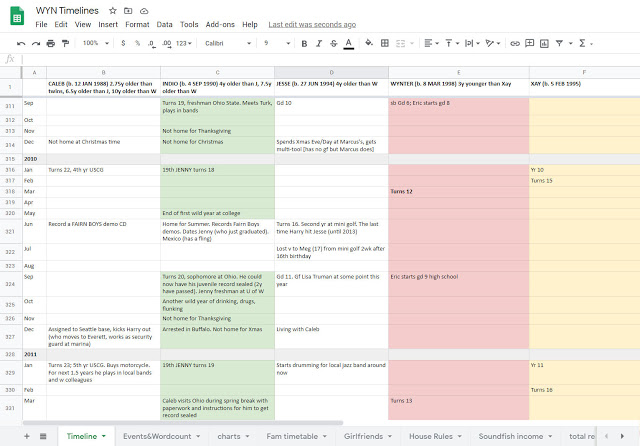Viewport: 640px width, 446px height.
Task: Click the Borders icon
Action: (x=385, y=44)
